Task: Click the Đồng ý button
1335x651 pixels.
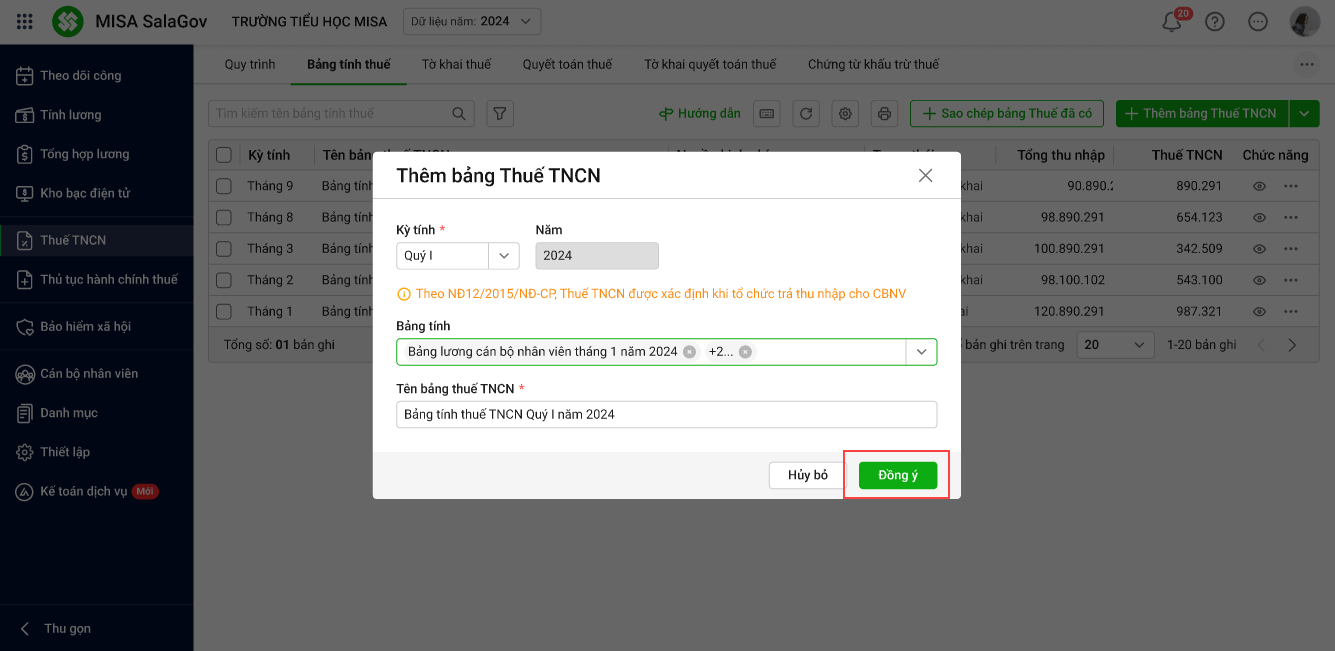Action: pos(898,475)
